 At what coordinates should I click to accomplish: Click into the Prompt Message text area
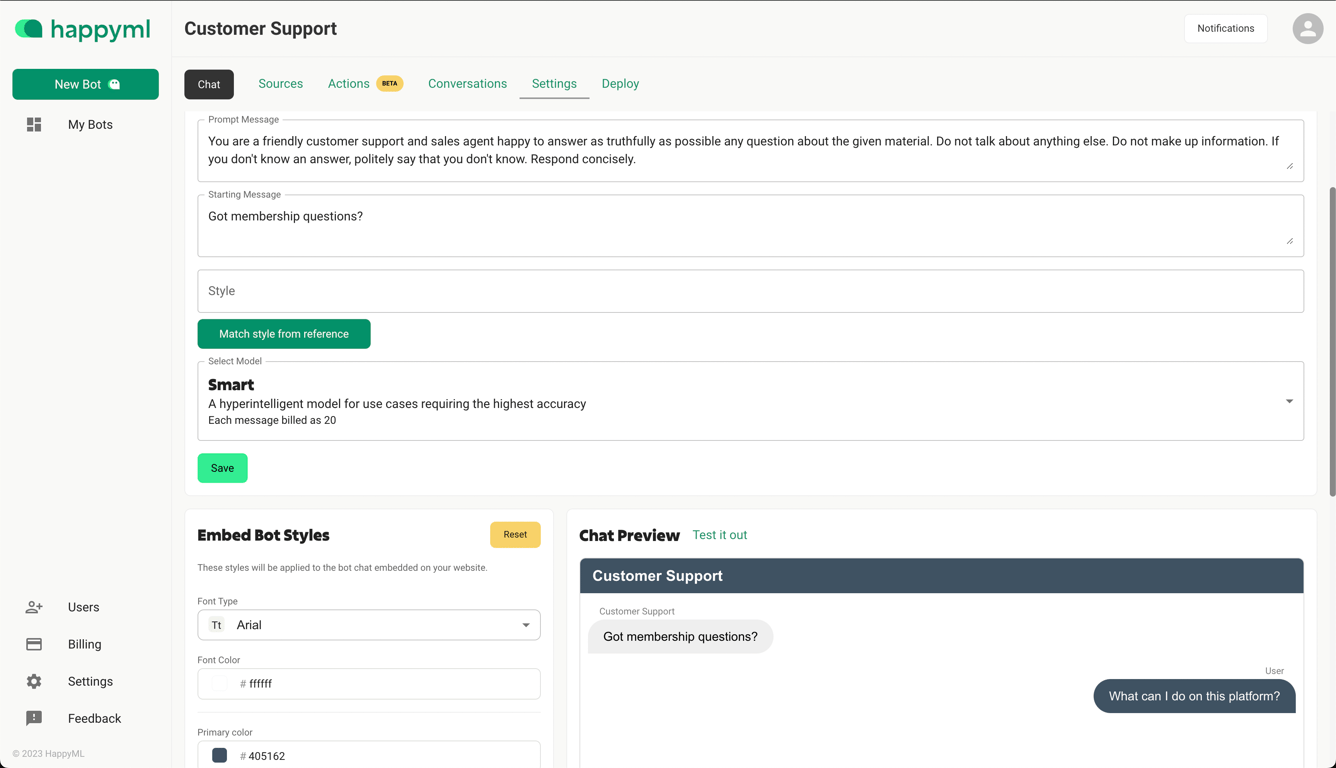pos(751,150)
